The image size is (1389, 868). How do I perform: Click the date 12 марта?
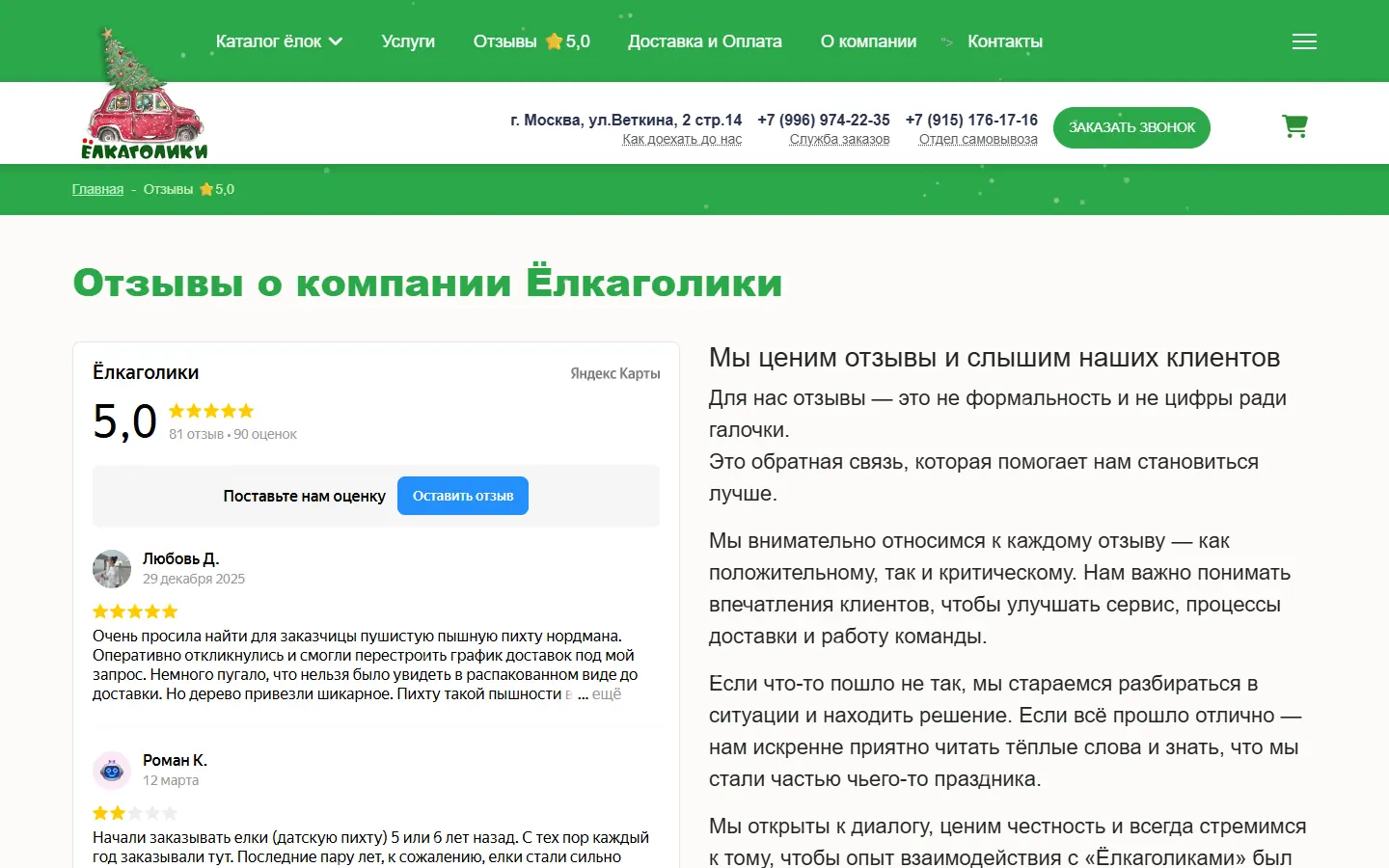click(171, 780)
